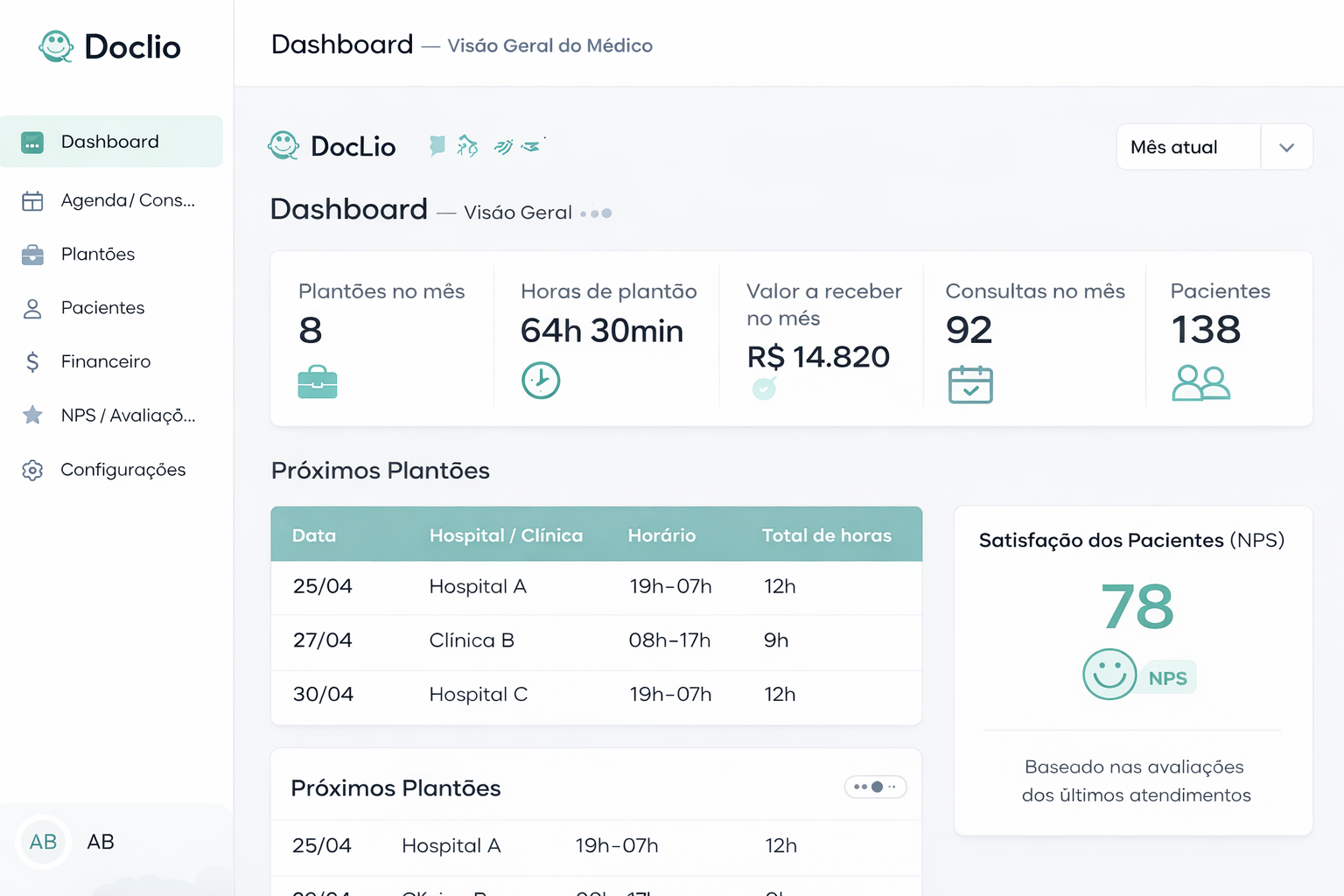The image size is (1344, 896).
Task: Open the Dashboard grid icon in sidebar
Action: (32, 142)
